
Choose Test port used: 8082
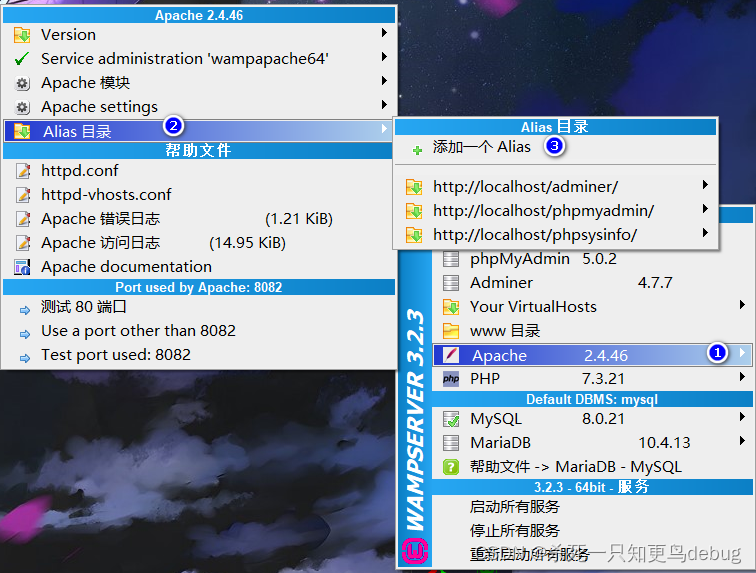coord(199,355)
